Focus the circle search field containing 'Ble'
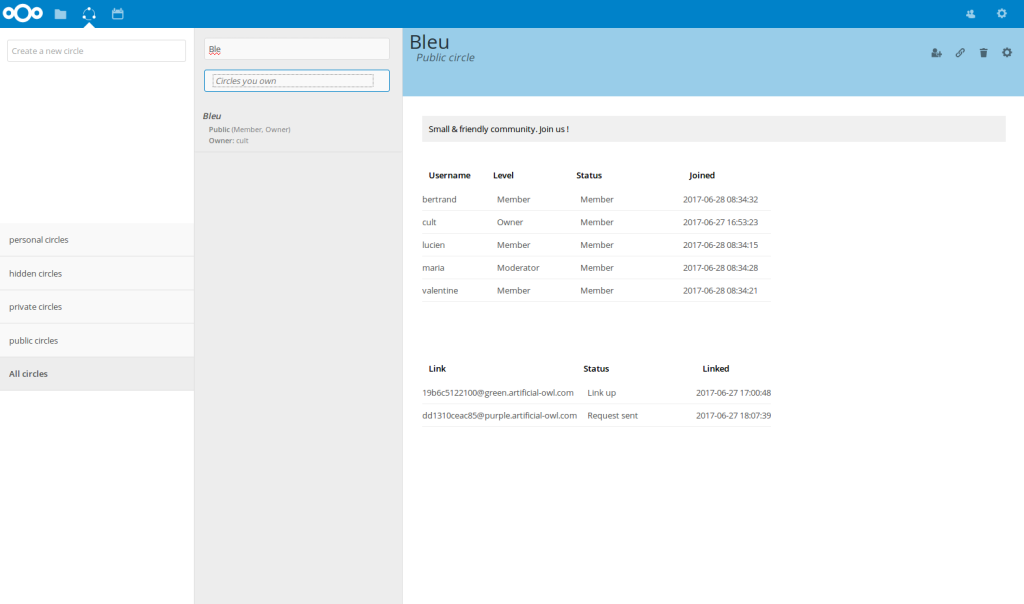 point(296,48)
